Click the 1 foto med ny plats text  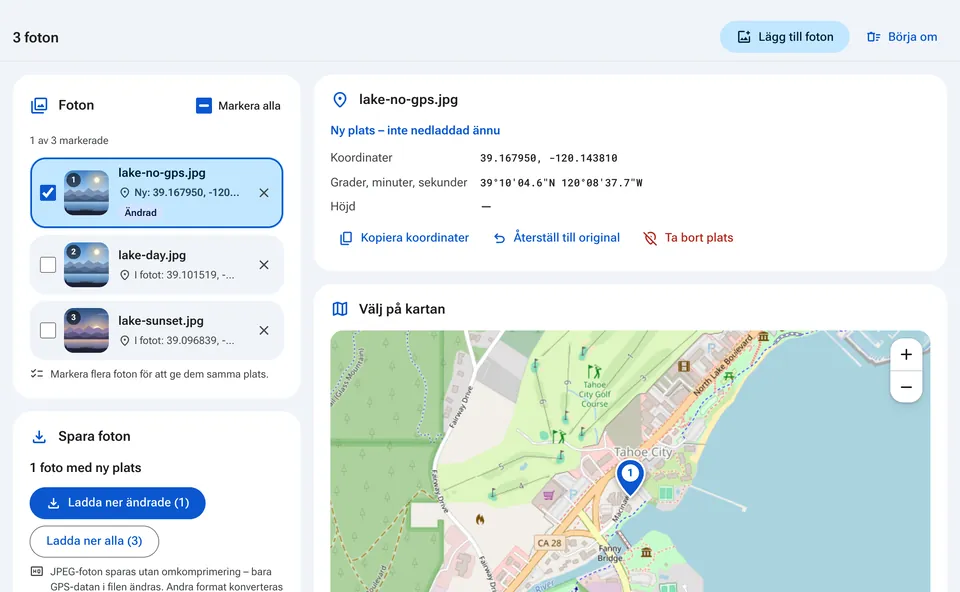(x=86, y=468)
